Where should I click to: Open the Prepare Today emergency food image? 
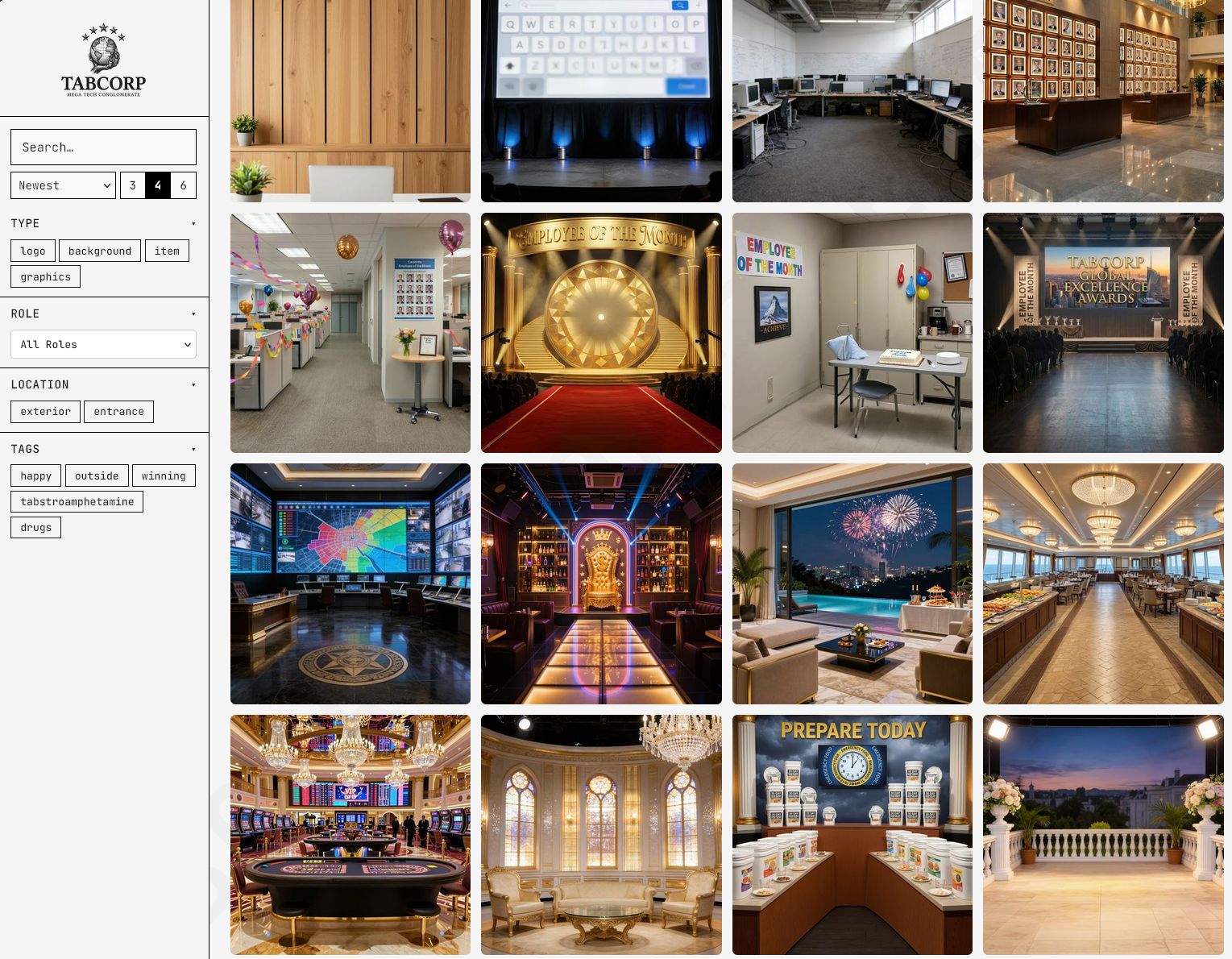click(852, 835)
